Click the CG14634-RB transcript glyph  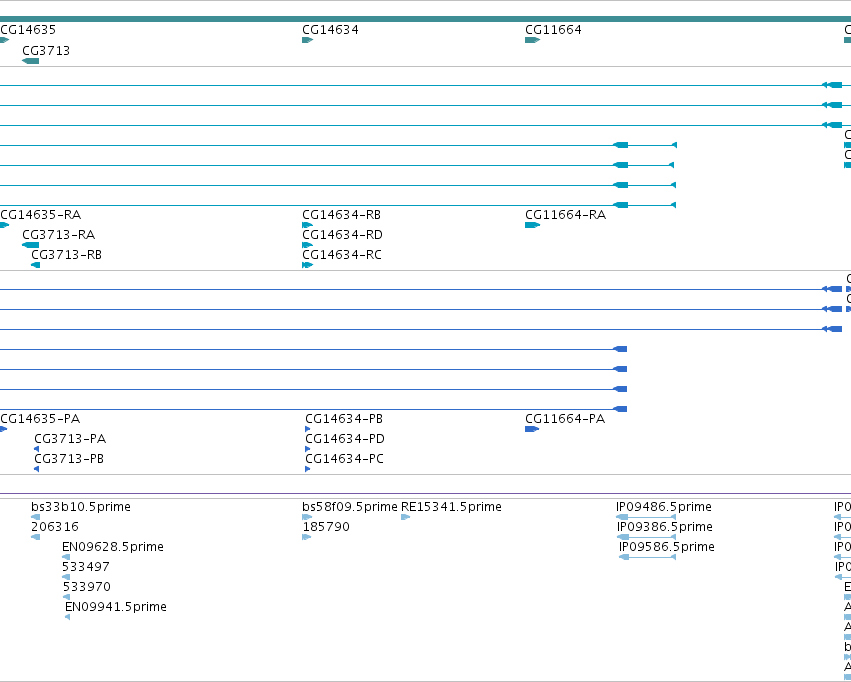tap(308, 225)
